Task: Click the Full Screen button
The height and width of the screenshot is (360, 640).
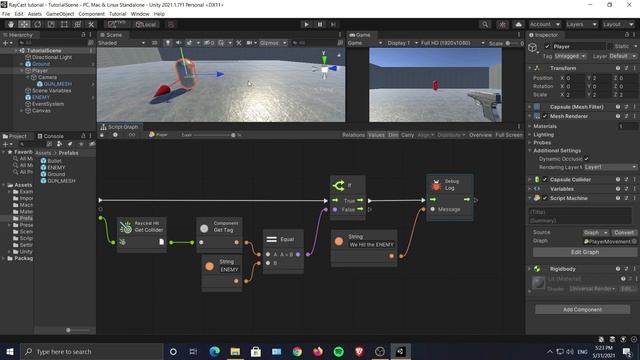Action: tap(509, 135)
